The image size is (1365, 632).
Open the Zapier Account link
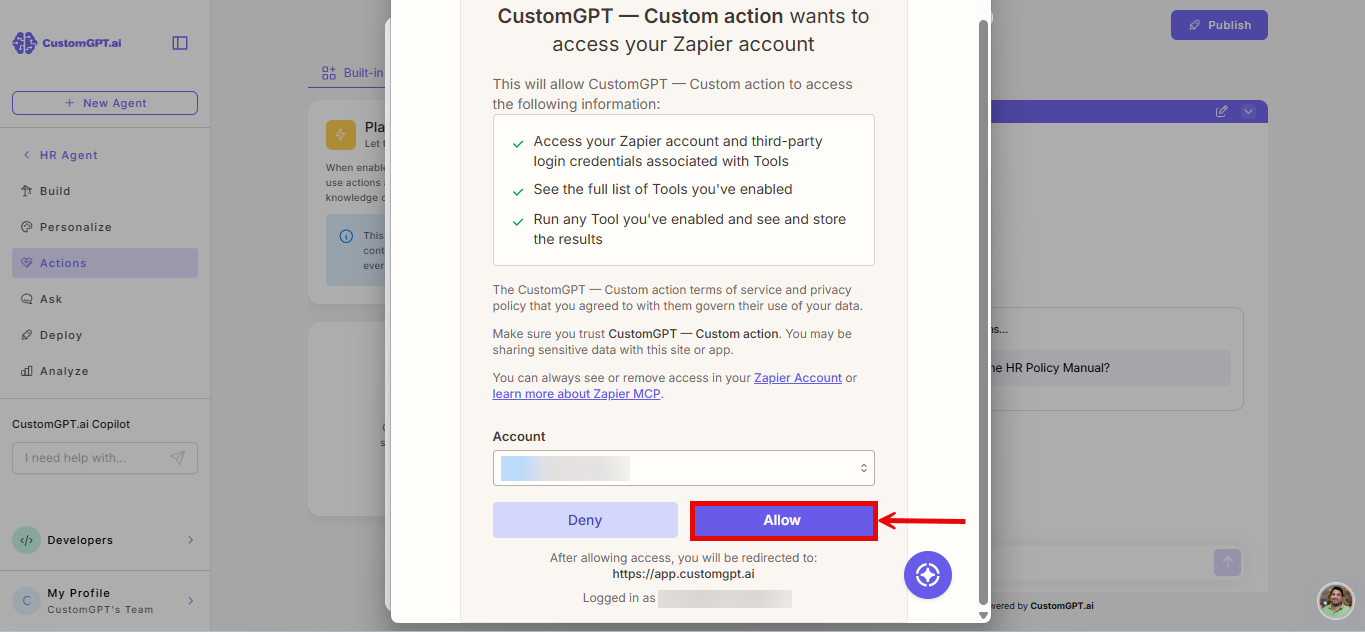[x=798, y=378]
